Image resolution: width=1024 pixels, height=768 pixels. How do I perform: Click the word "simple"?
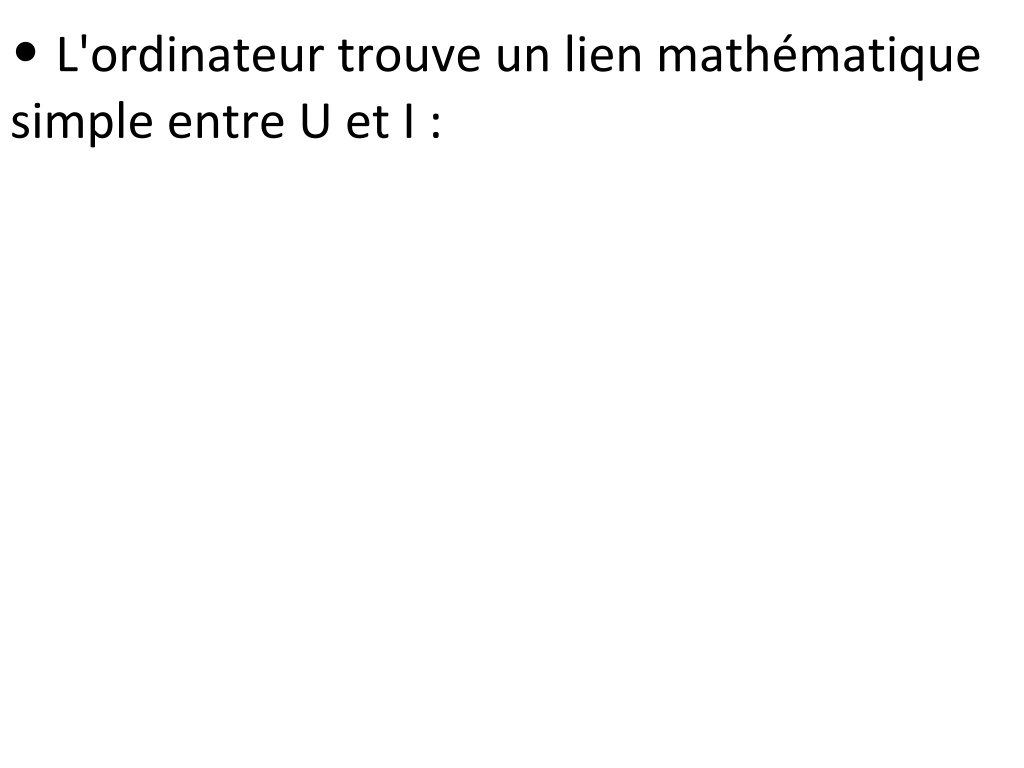click(82, 123)
